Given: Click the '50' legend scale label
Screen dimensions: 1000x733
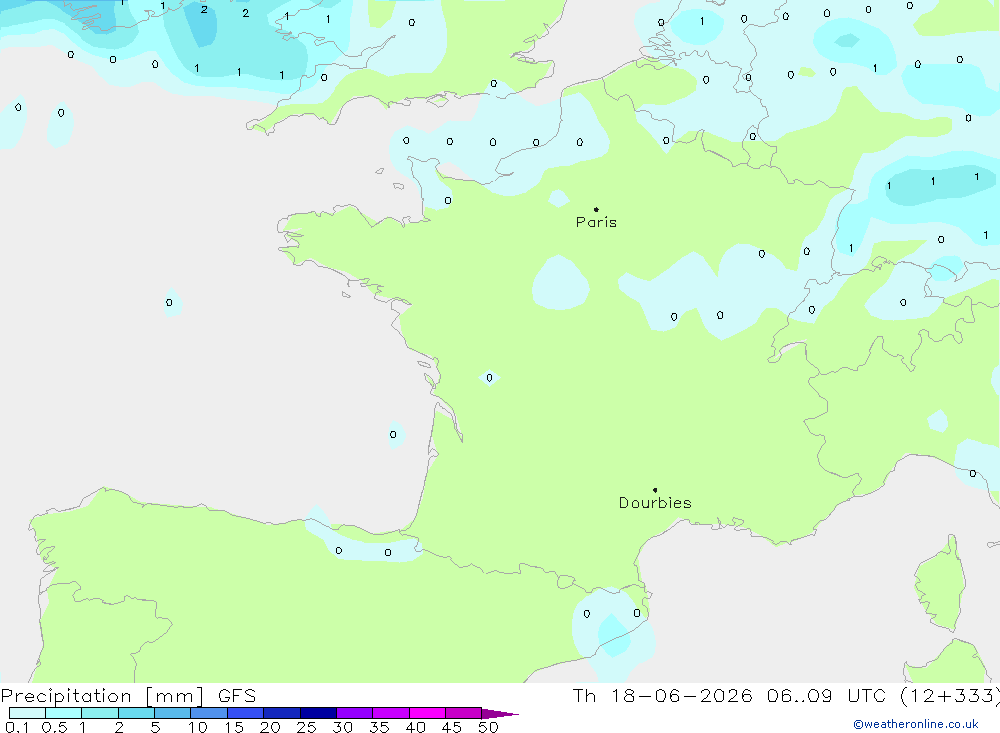Looking at the screenshot, I should pyautogui.click(x=488, y=727).
